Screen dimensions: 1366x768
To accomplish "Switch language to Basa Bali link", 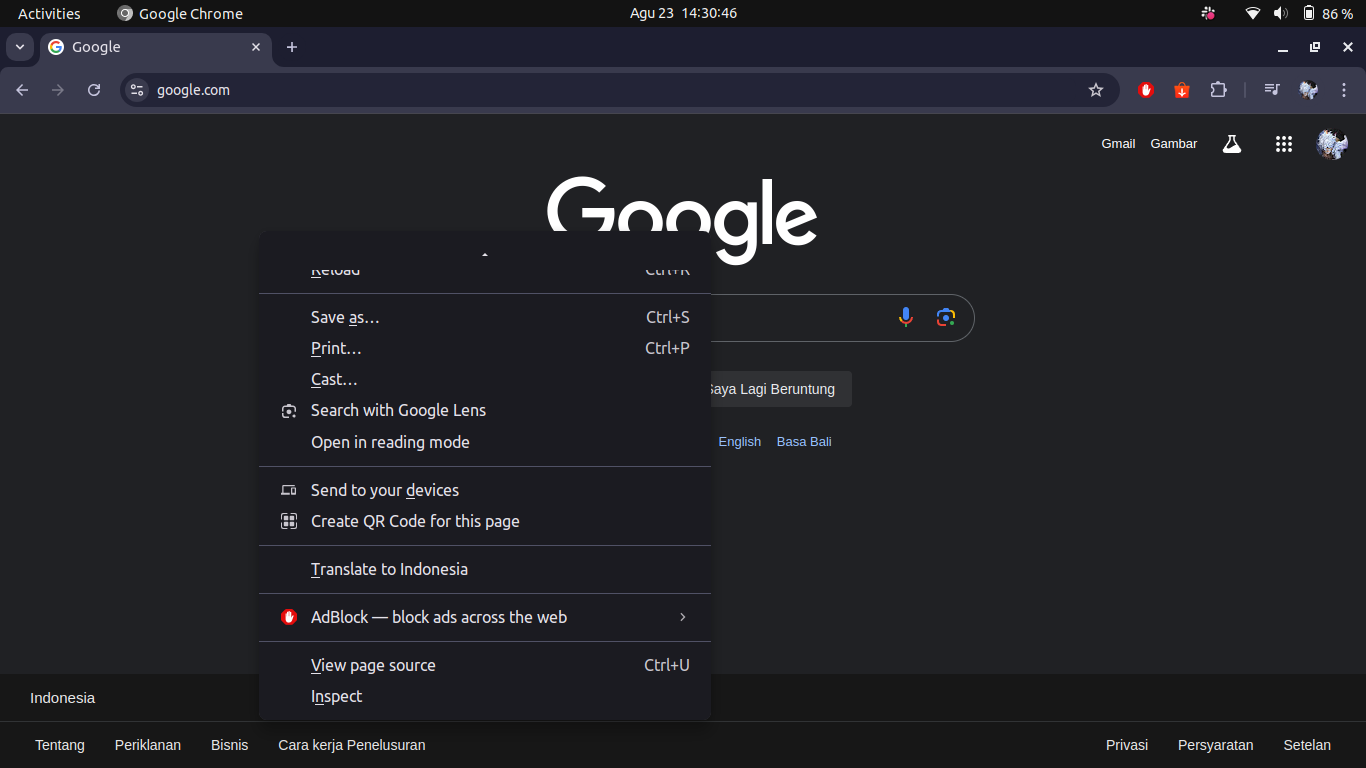I will click(804, 442).
